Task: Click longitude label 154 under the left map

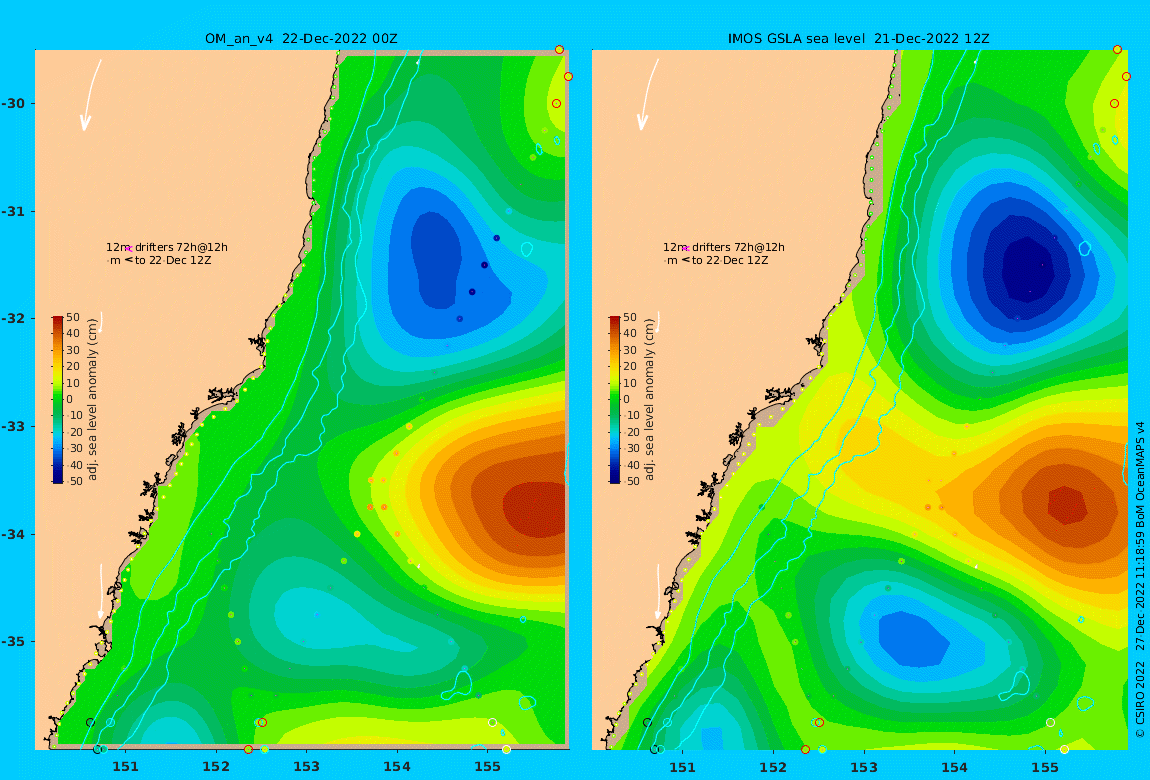Action: click(x=397, y=768)
